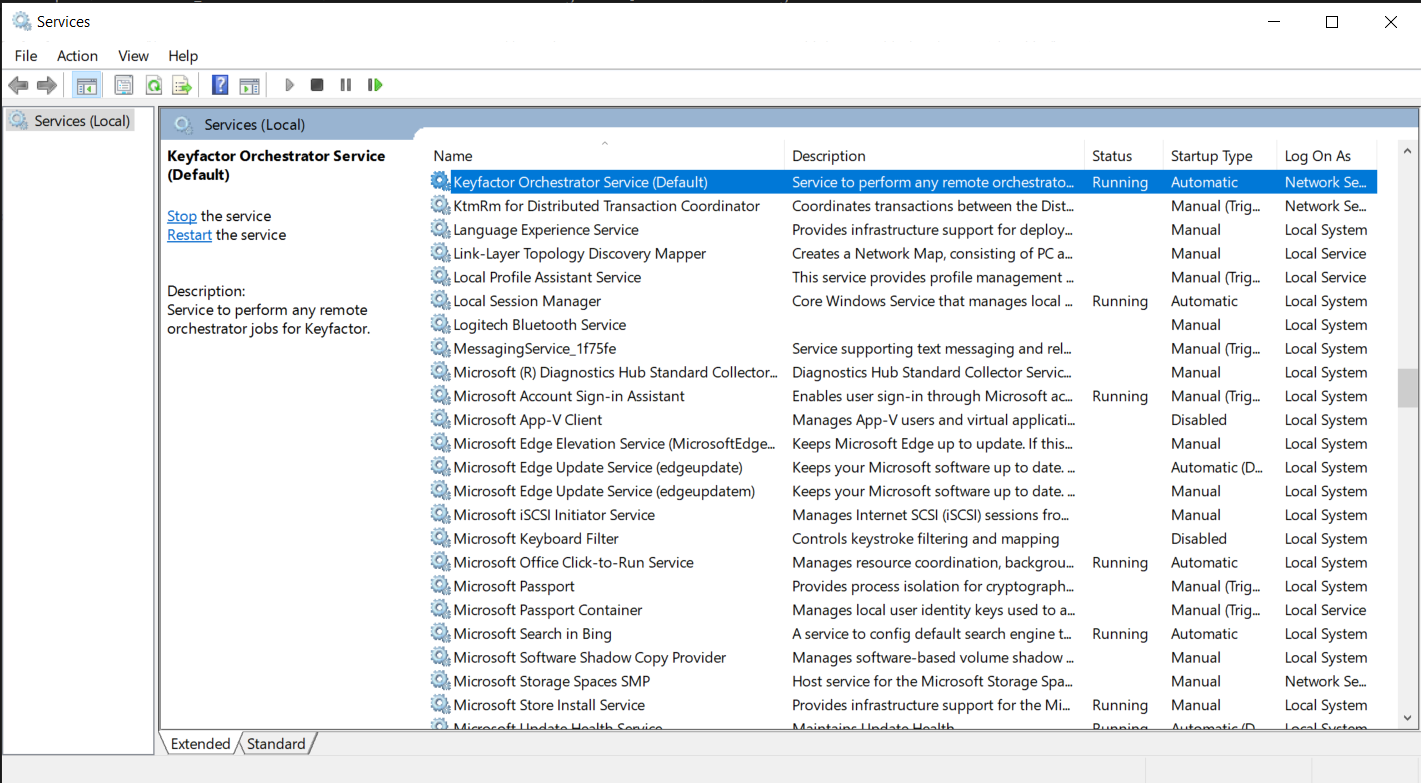
Task: Sort by the Name column header
Action: (607, 156)
